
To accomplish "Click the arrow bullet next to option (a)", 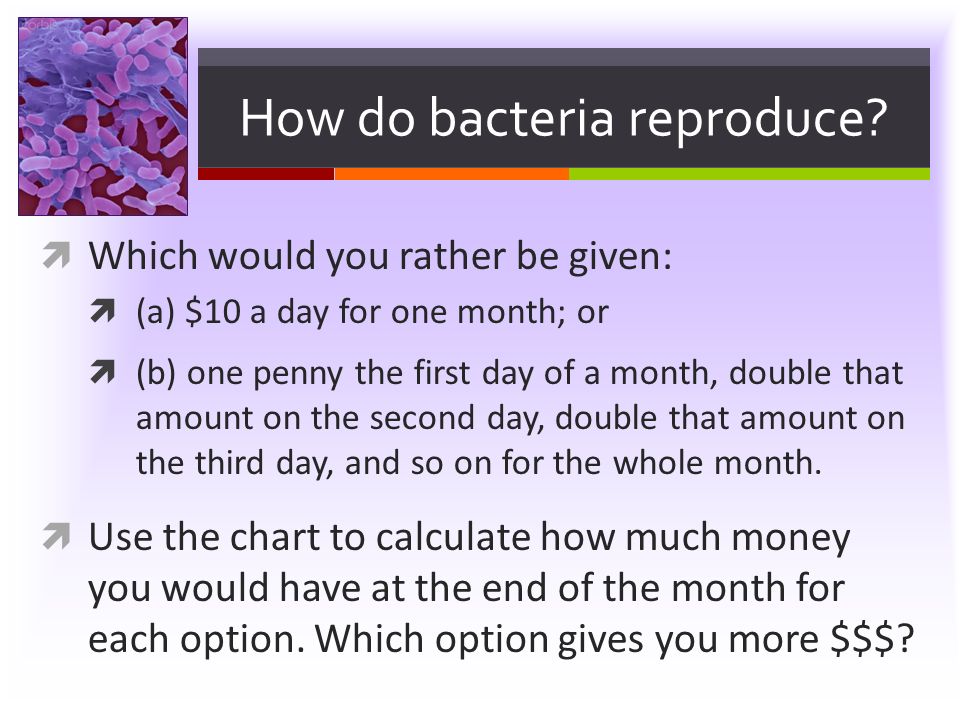I will [x=102, y=311].
